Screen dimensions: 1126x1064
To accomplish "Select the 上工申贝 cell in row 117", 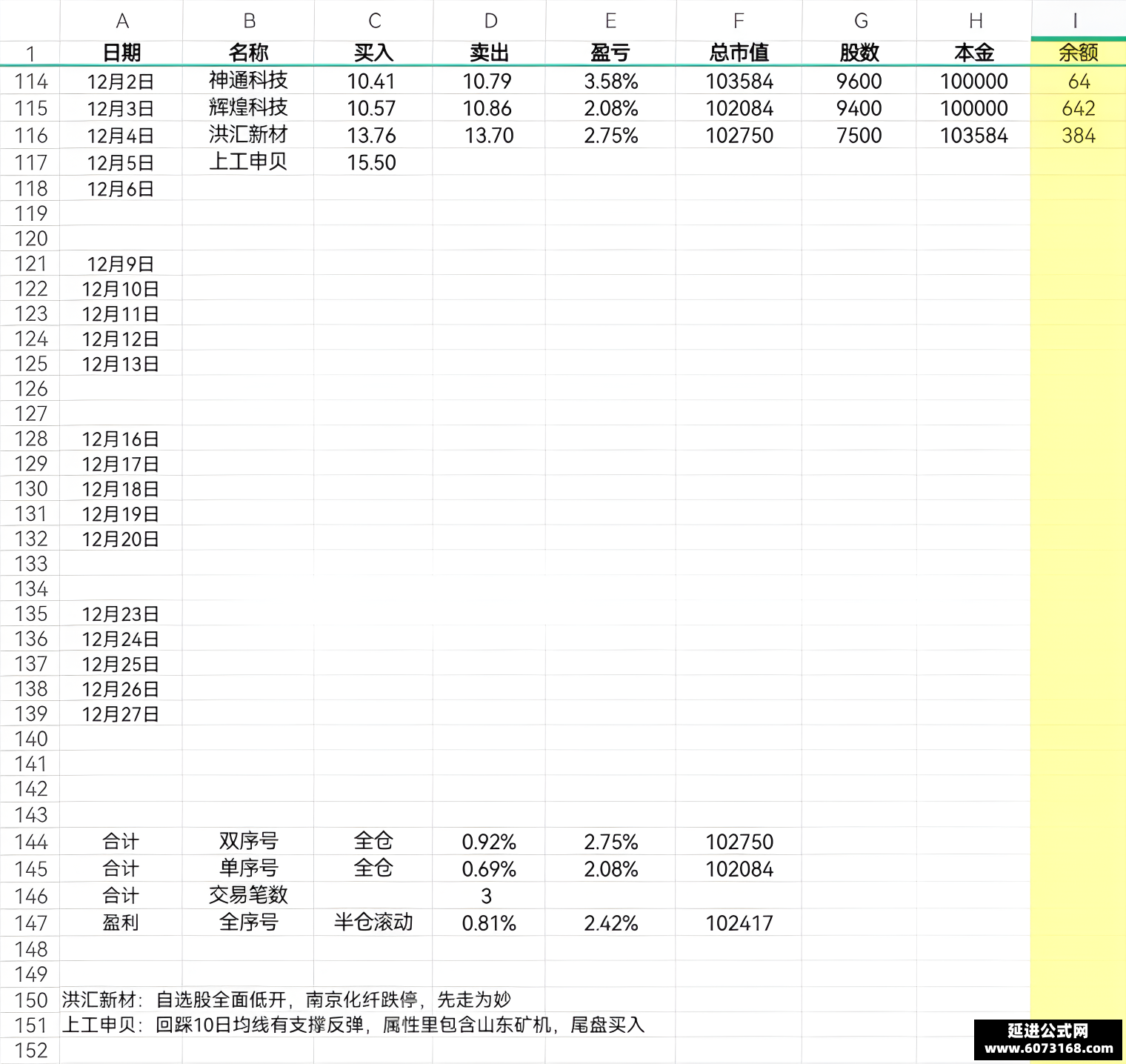I will (x=248, y=162).
